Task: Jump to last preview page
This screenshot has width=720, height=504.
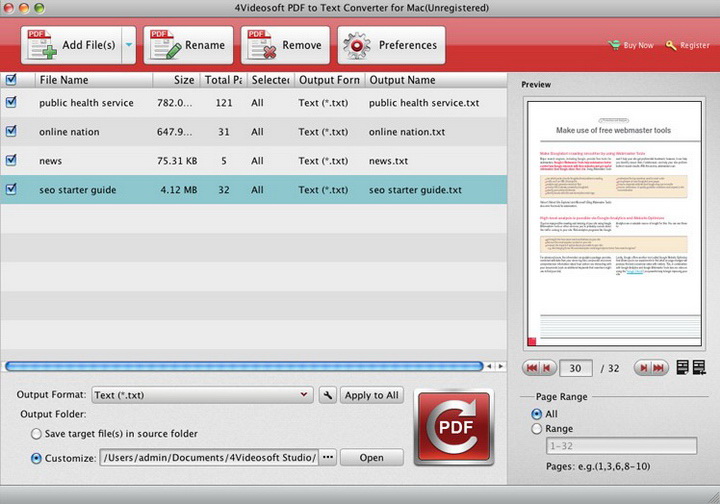Action: click(x=659, y=368)
